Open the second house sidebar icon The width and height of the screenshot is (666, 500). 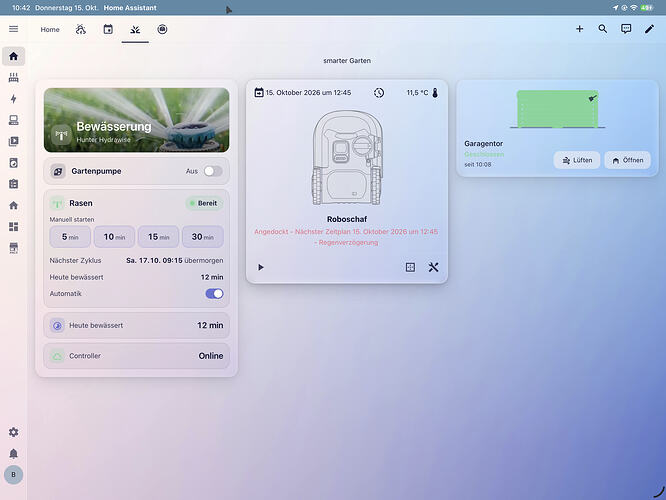tap(14, 205)
